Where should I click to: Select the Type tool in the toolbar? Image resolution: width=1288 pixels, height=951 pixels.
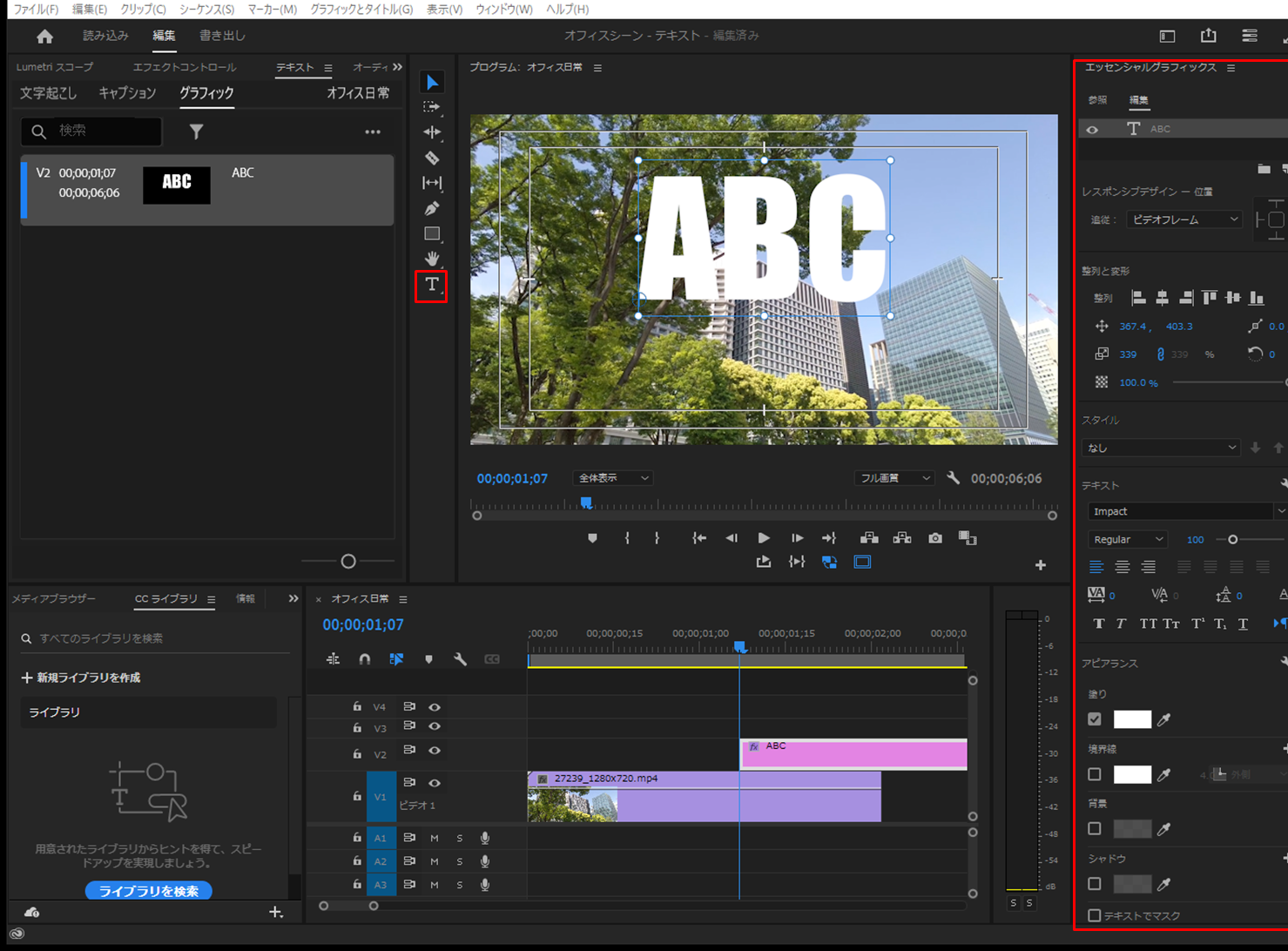click(x=431, y=285)
